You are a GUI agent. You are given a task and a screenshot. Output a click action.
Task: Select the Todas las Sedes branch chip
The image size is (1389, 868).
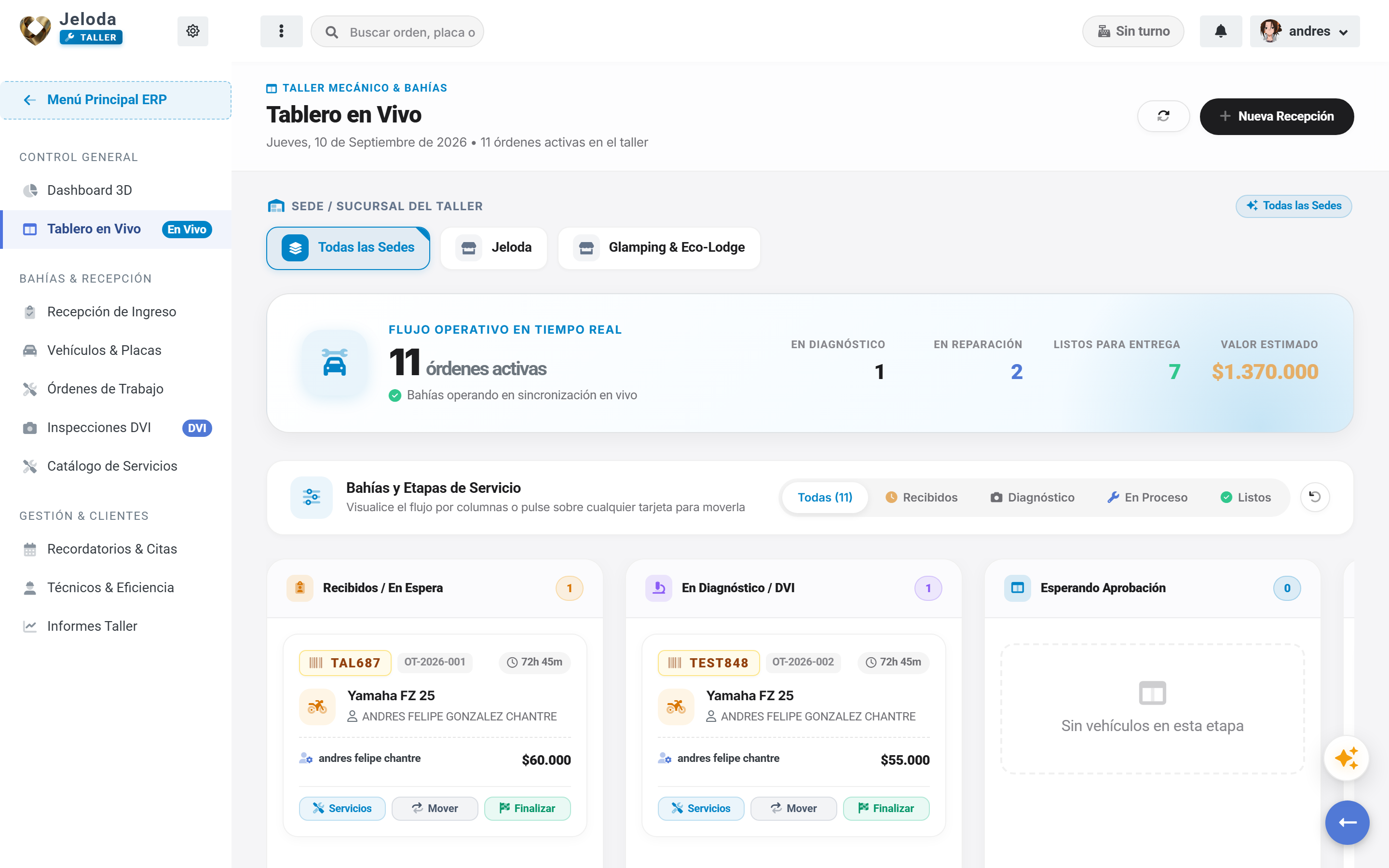348,248
